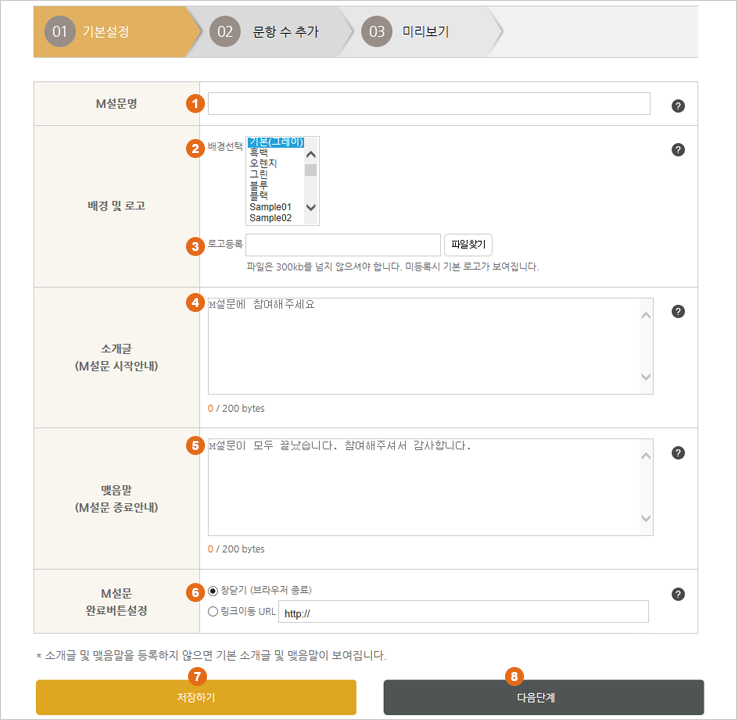Select the 링크이동 URL radio button
This screenshot has height=720, width=737.
click(x=213, y=611)
